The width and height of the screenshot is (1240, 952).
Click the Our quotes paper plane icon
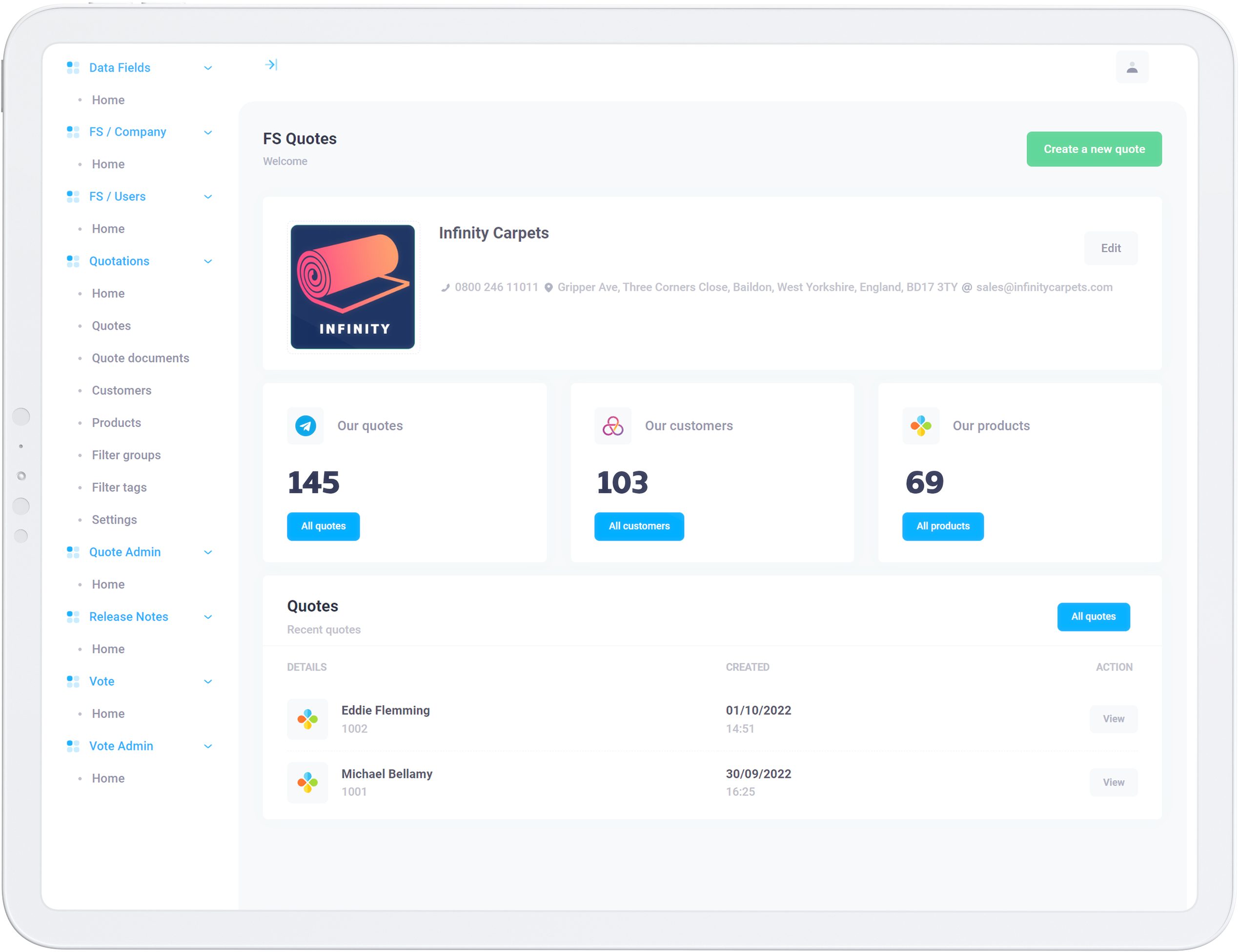pyautogui.click(x=305, y=425)
